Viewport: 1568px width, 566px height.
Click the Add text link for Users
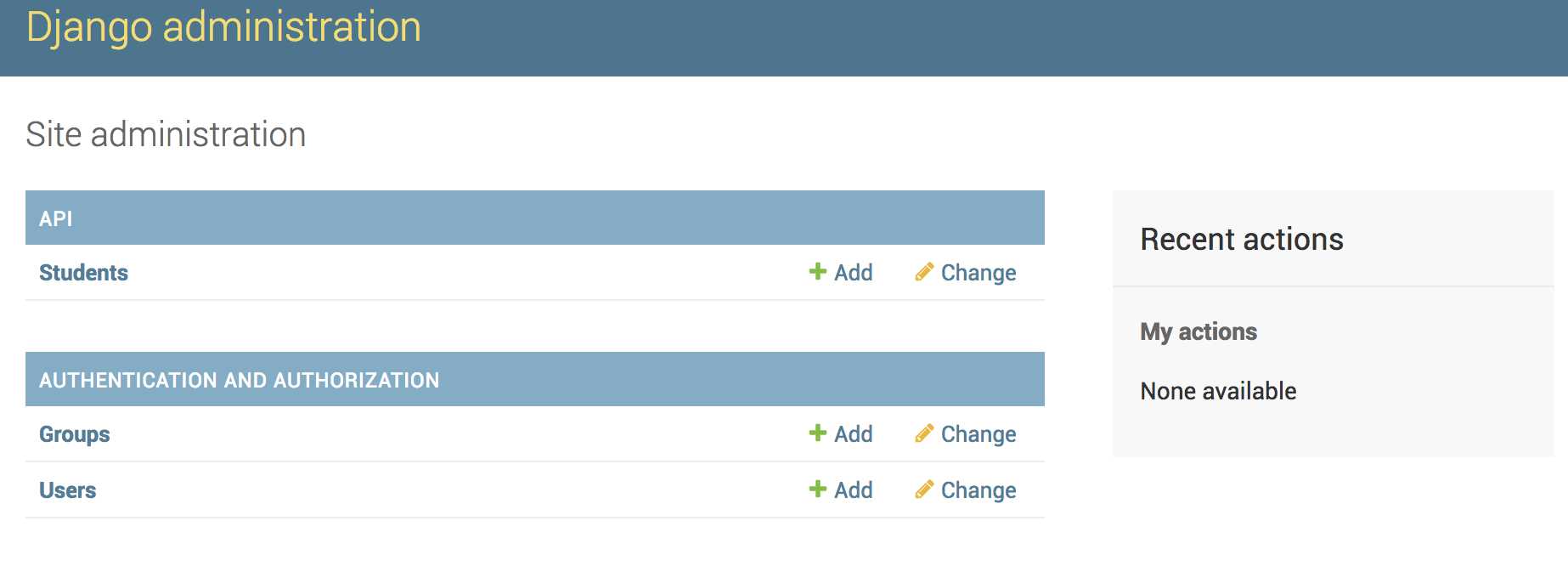854,490
